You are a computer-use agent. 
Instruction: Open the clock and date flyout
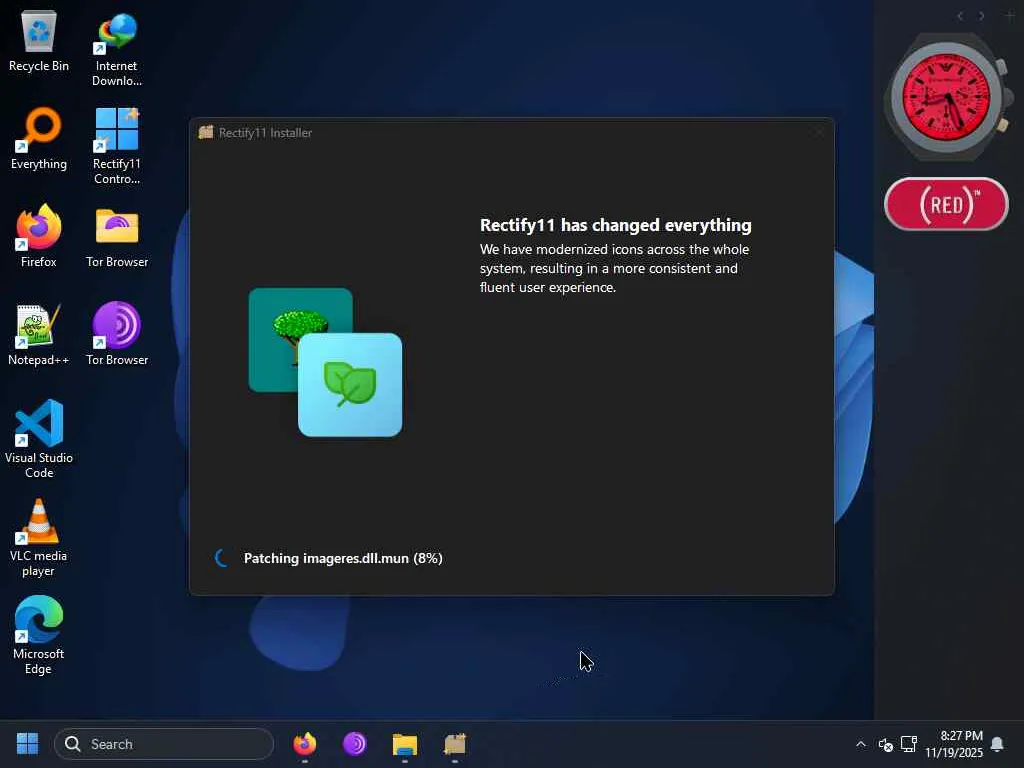(x=954, y=744)
